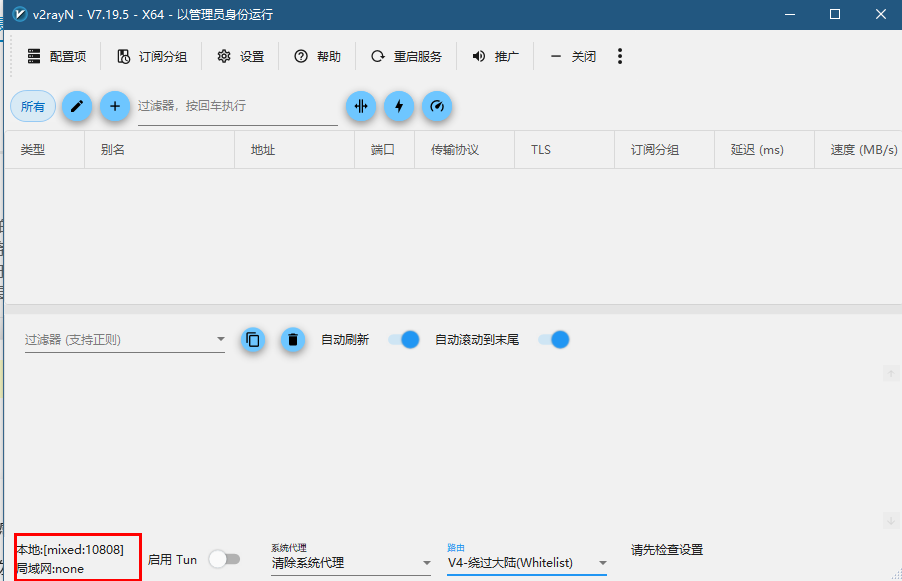Click the lightning bolt test icon
902x581 pixels.
[x=399, y=106]
